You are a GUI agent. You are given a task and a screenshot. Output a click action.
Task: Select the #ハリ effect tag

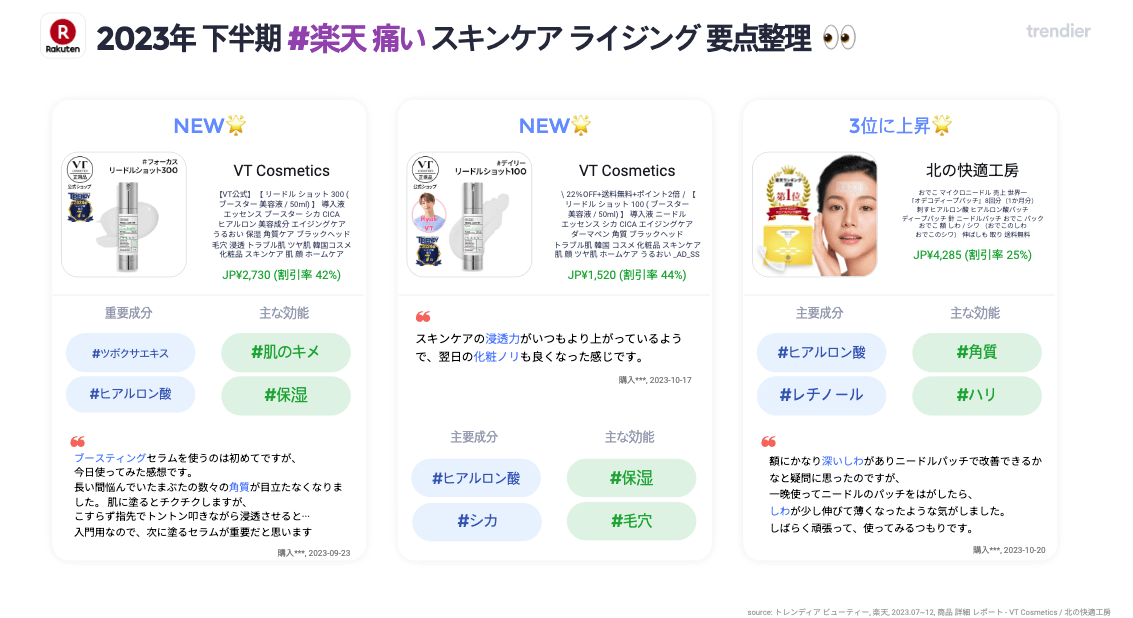(977, 395)
